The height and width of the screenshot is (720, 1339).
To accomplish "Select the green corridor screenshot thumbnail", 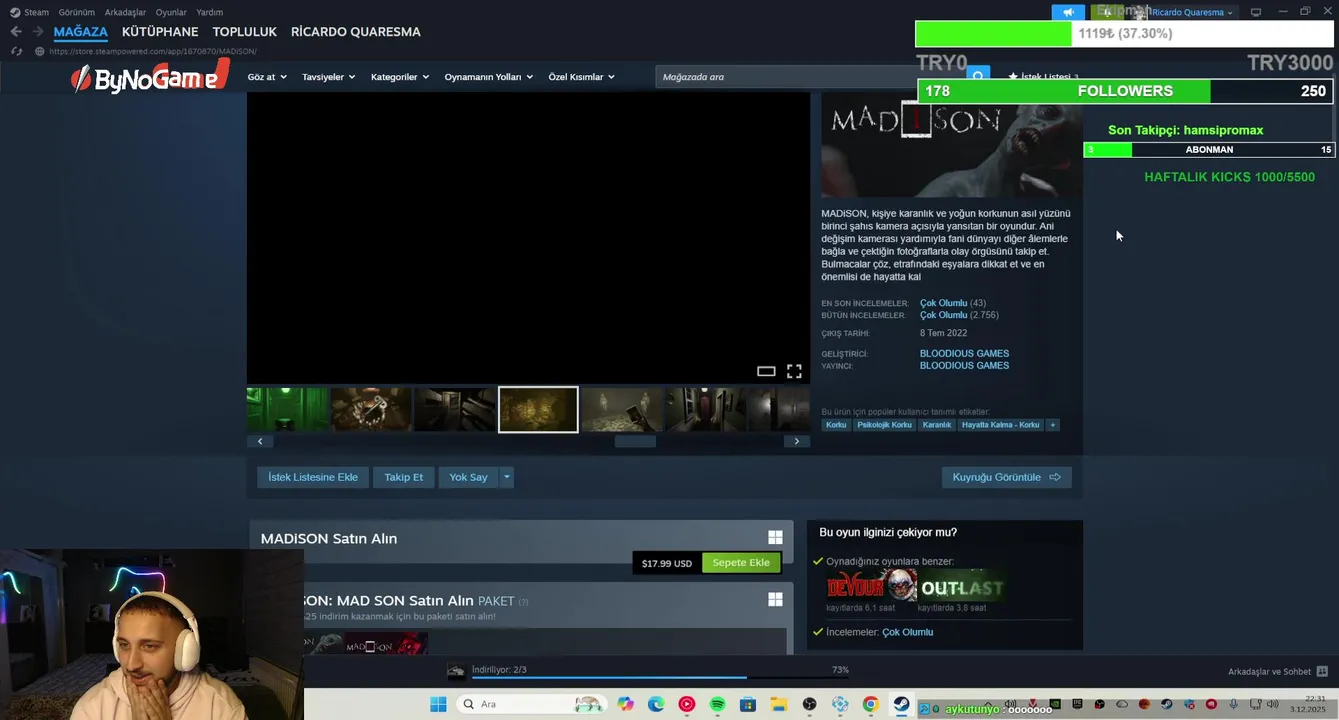I will 288,410.
